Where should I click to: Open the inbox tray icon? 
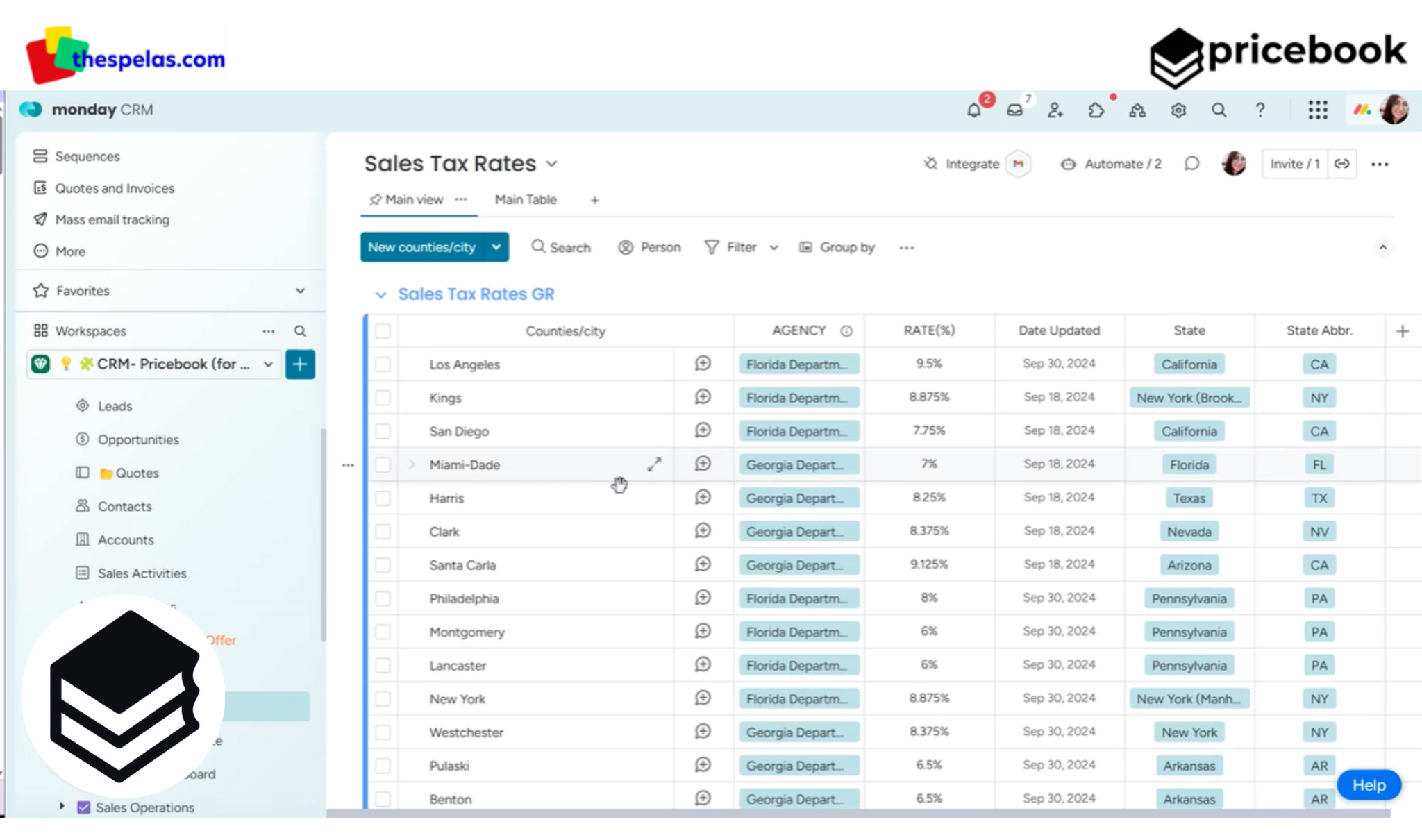[1014, 110]
